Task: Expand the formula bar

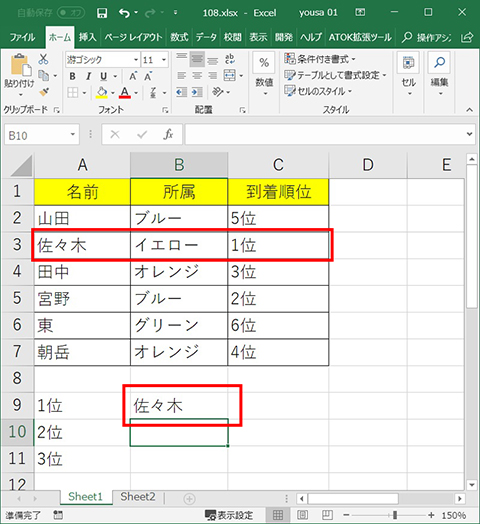Action: [470, 134]
